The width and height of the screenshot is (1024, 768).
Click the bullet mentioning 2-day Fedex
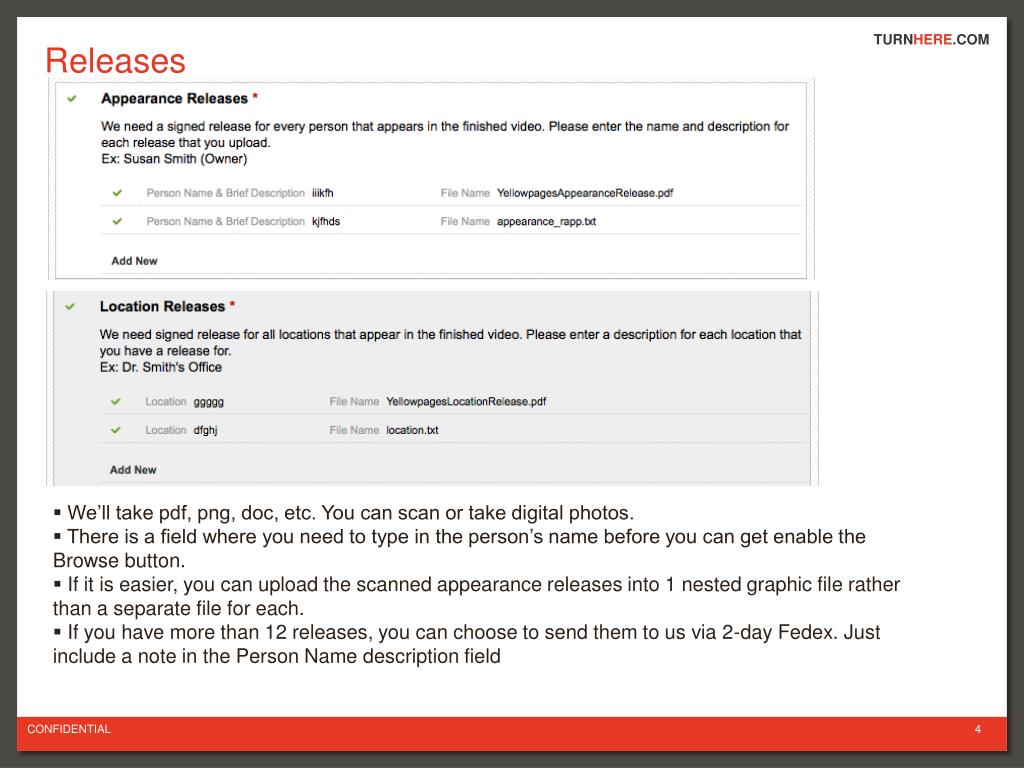click(x=466, y=644)
